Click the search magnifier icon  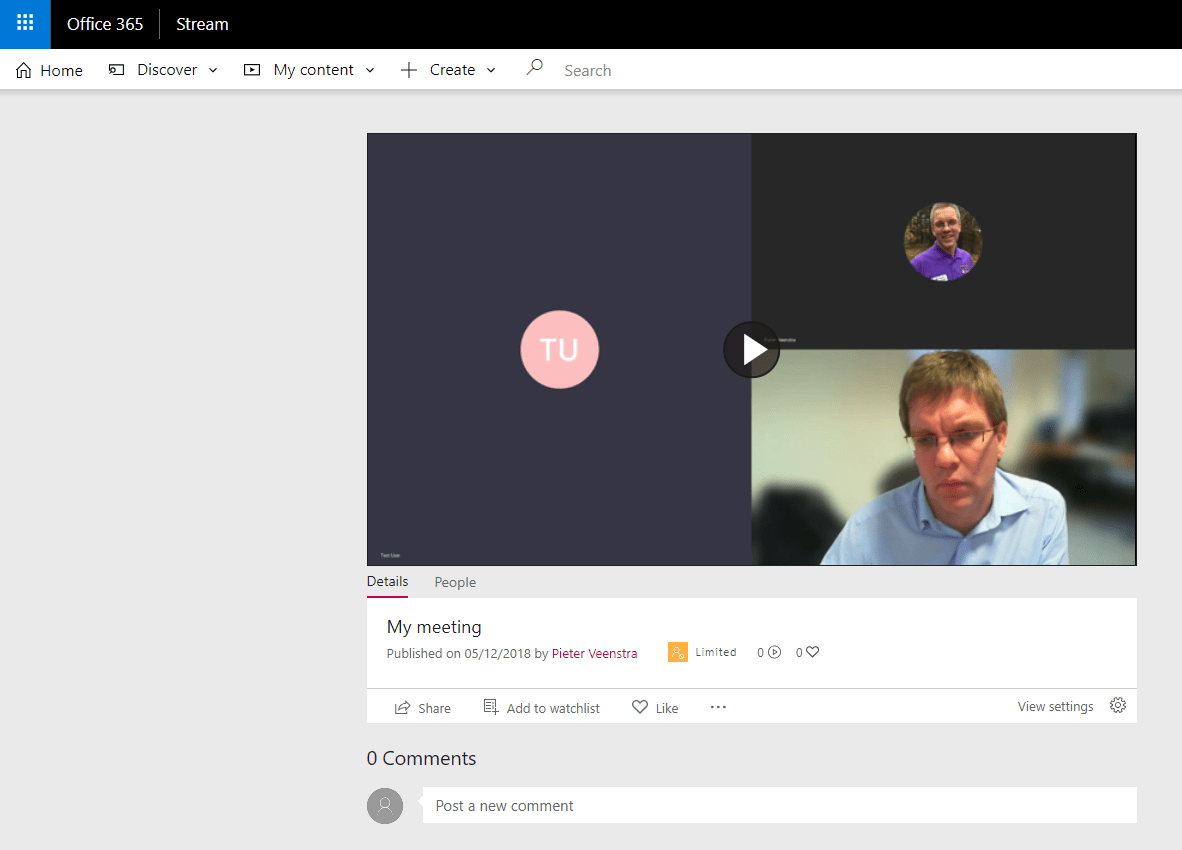tap(534, 68)
